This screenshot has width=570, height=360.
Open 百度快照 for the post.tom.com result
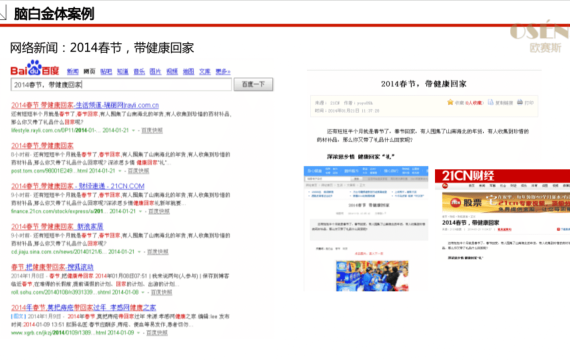pos(139,171)
